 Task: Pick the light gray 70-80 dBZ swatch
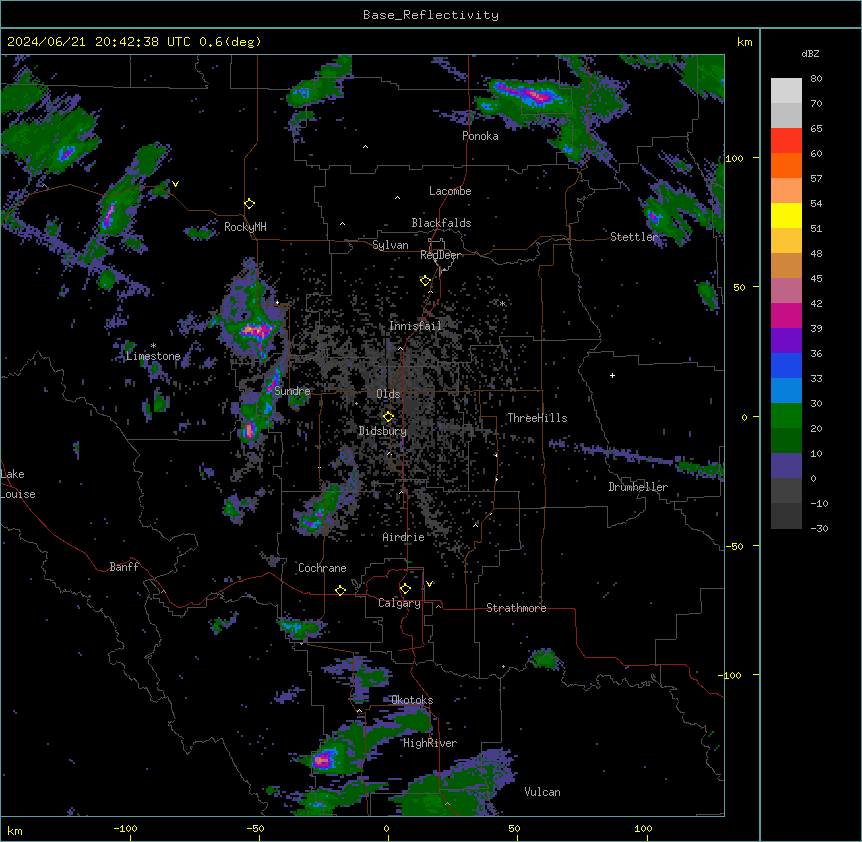coord(786,91)
